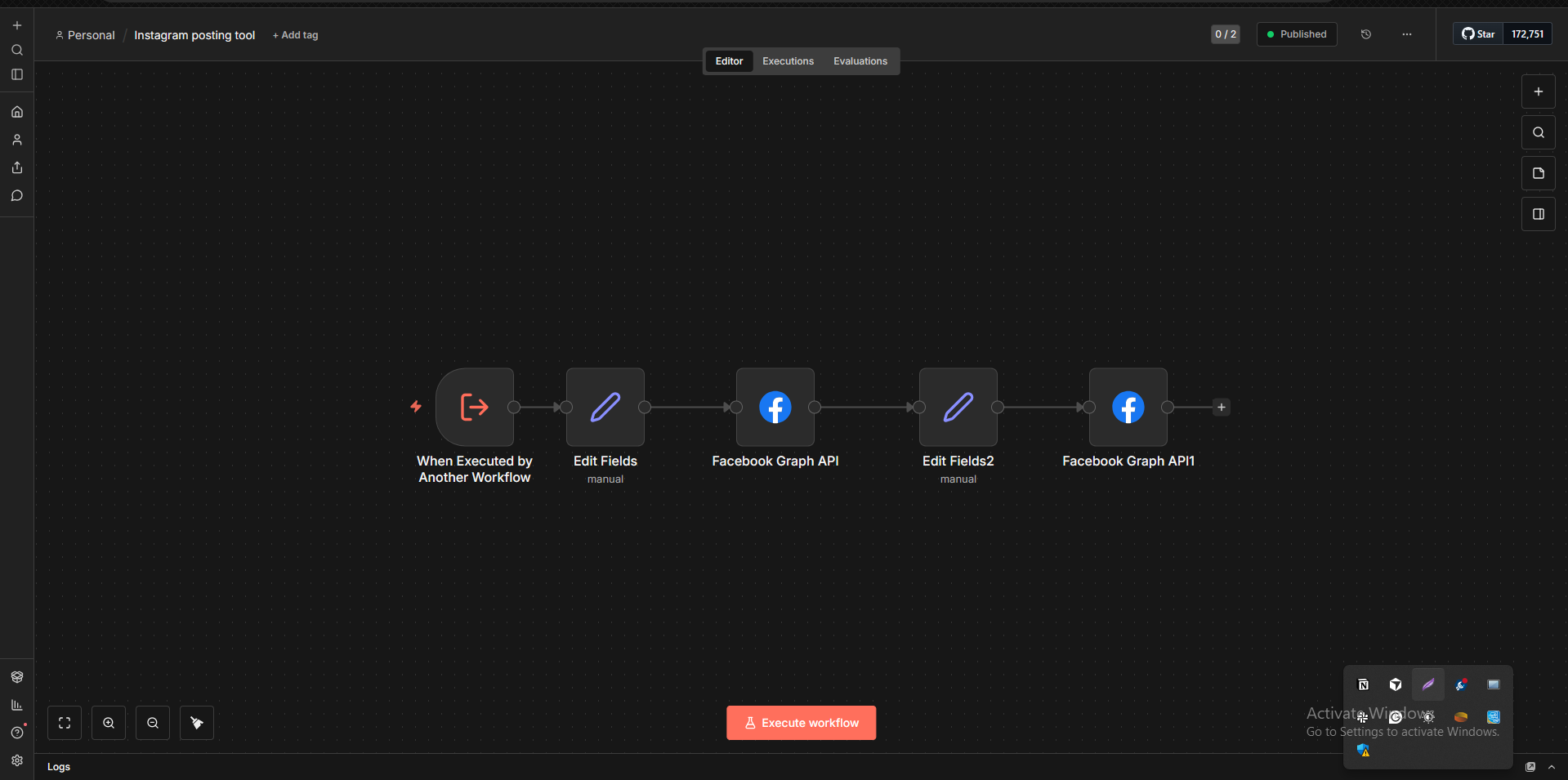Zoom out on the workflow canvas

pos(153,723)
